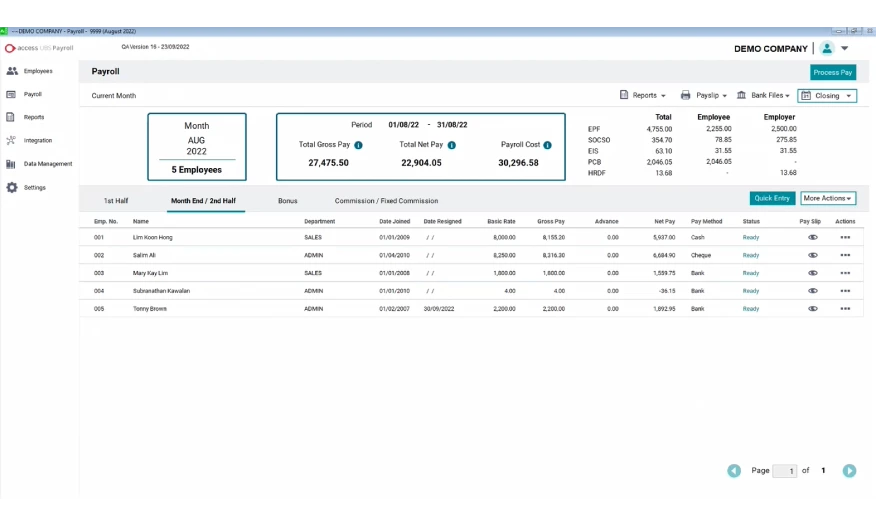This screenshot has width=876, height=525.
Task: Open the Bank Files dropdown
Action: point(763,96)
